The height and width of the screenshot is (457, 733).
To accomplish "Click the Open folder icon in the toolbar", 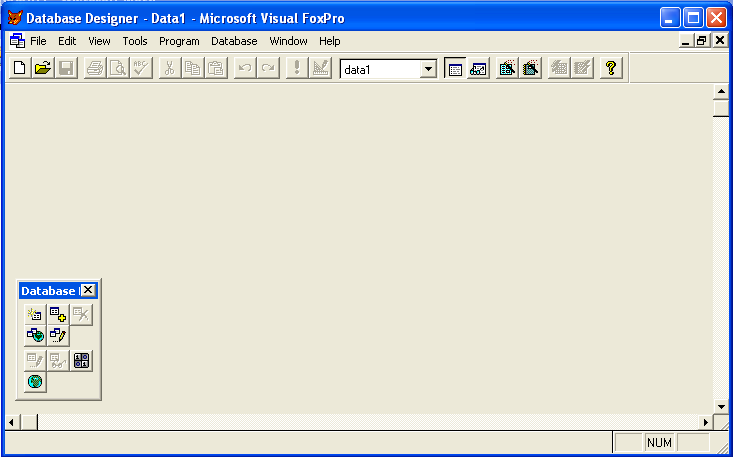I will coord(43,69).
